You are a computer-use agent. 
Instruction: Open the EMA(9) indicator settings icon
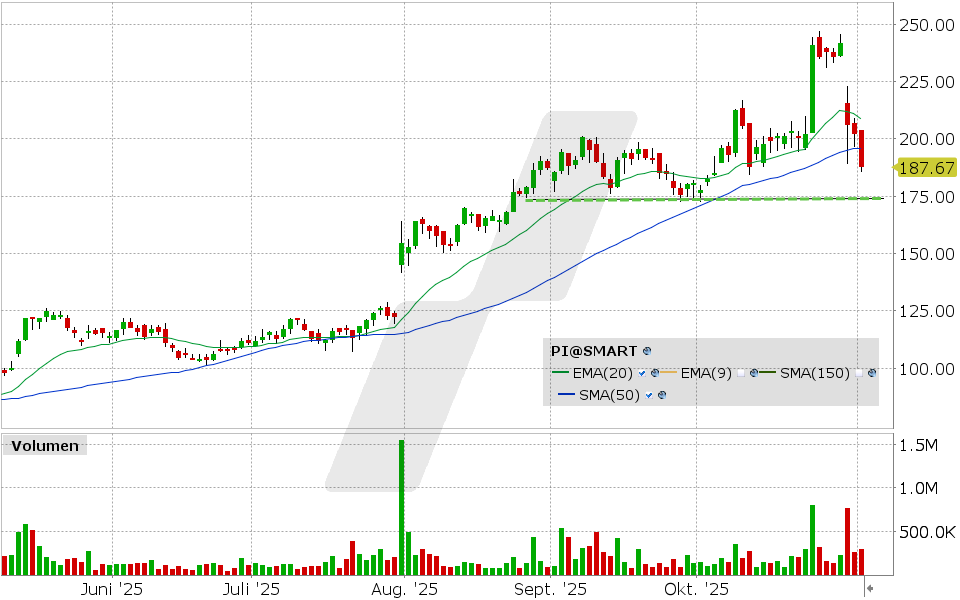[x=753, y=372]
